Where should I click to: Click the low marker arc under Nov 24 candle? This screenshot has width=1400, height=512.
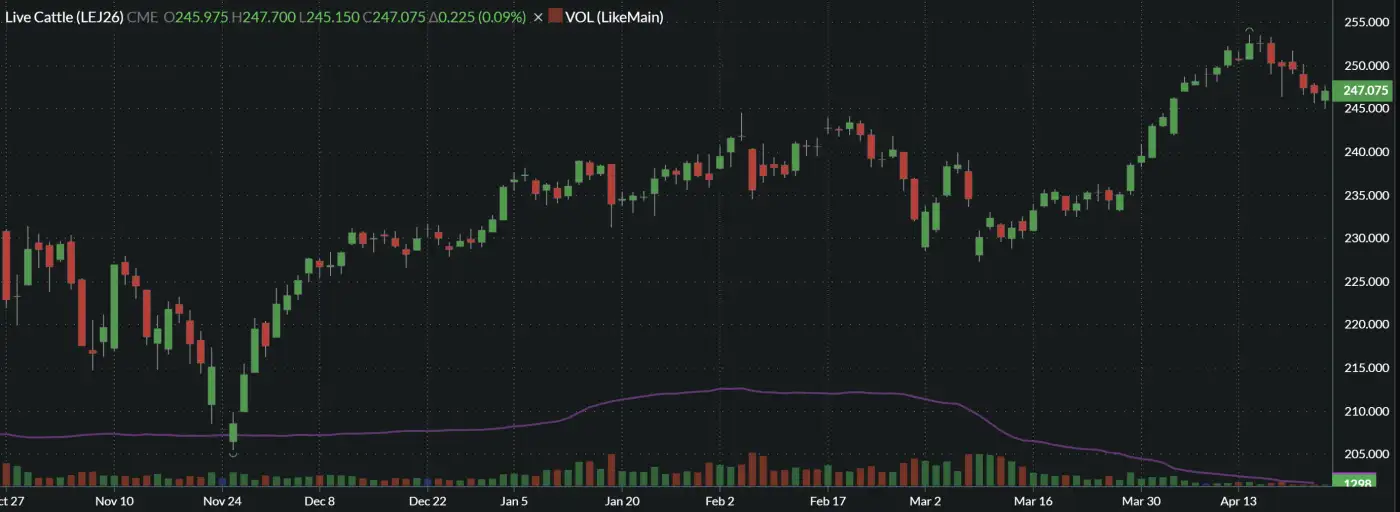point(233,455)
